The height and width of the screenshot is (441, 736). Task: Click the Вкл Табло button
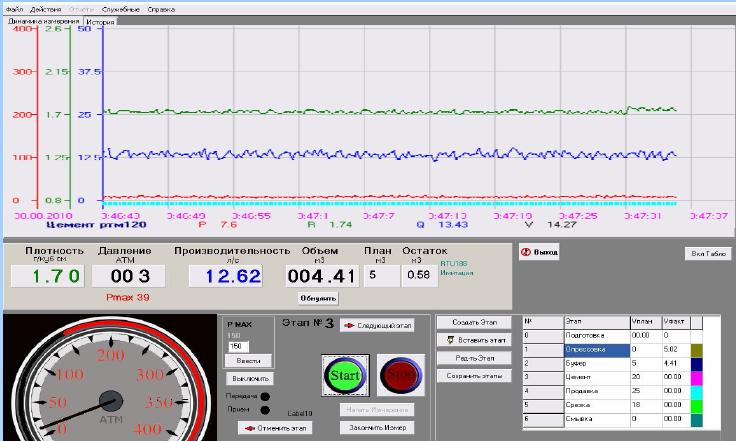click(708, 253)
